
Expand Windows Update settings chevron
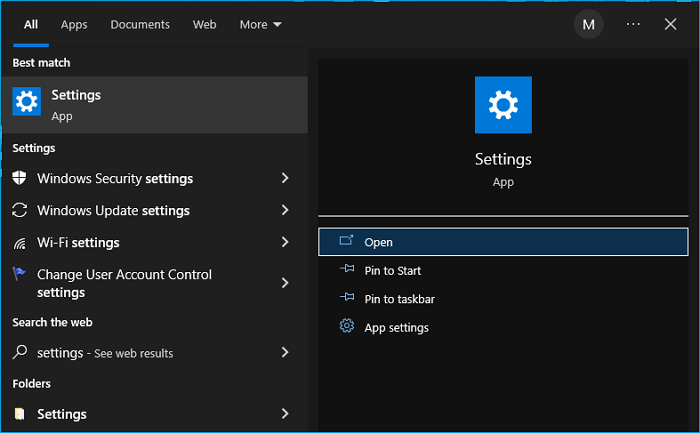pyautogui.click(x=285, y=210)
